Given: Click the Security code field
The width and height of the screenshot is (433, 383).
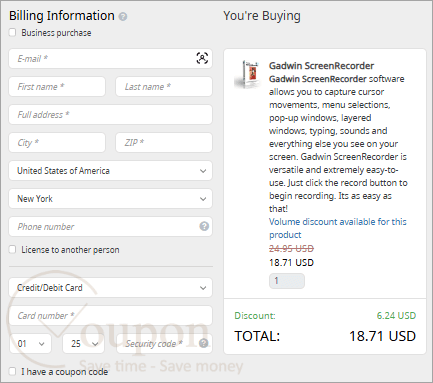Looking at the screenshot, I should point(164,343).
